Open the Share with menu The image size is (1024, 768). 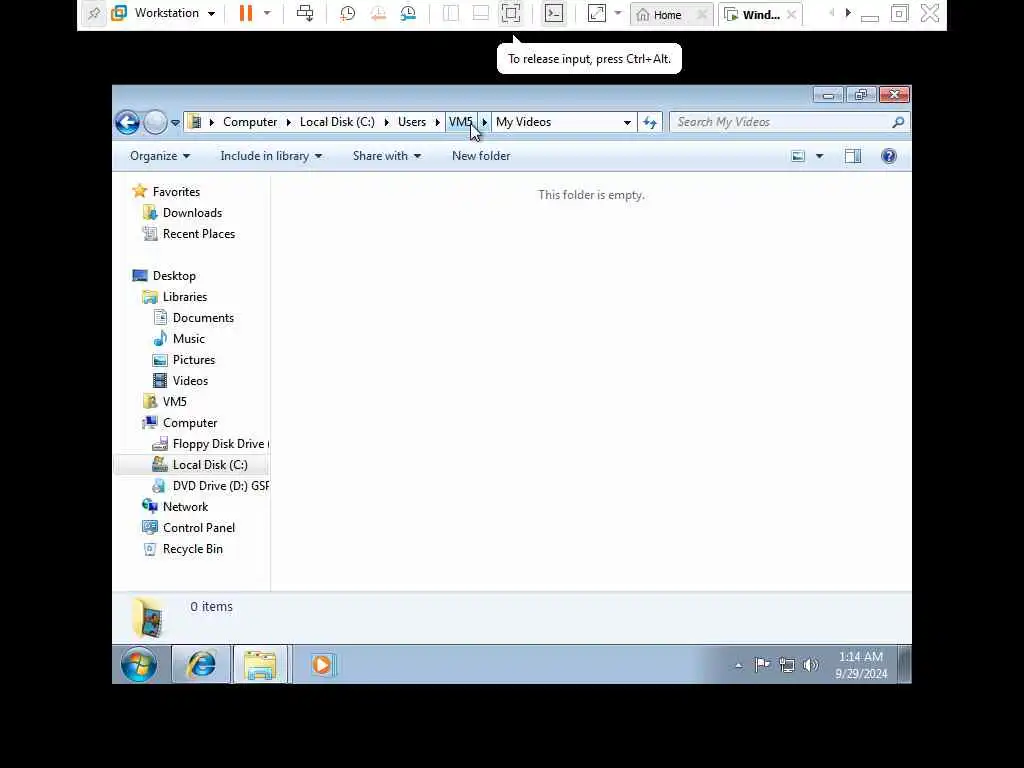coord(387,156)
